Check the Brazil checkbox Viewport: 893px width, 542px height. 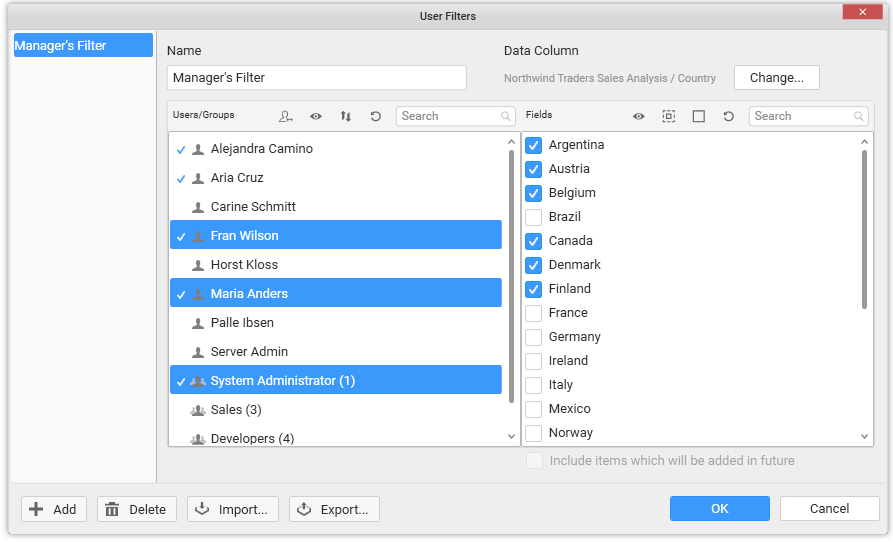pyautogui.click(x=534, y=217)
